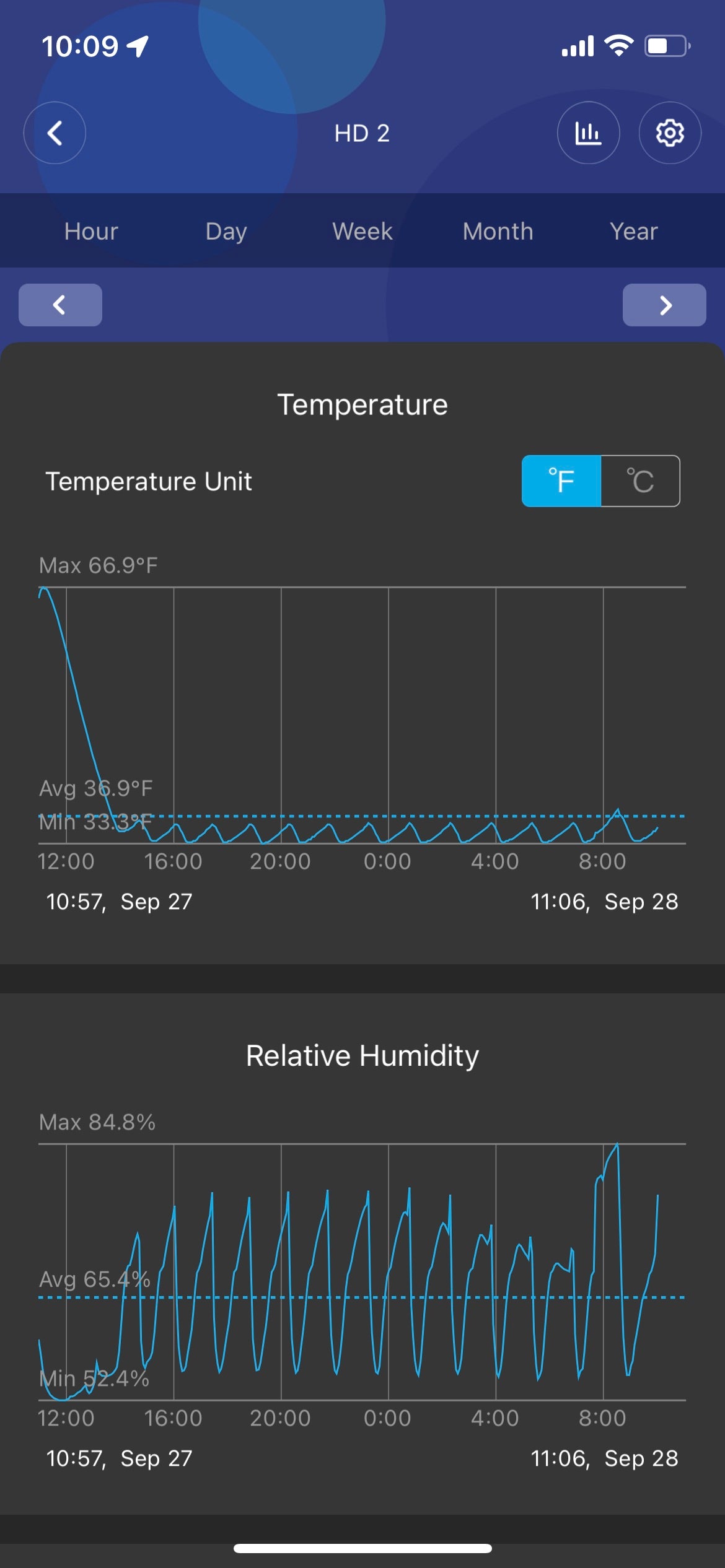Tap the Wi-Fi status icon
725x1568 pixels.
coord(618,46)
